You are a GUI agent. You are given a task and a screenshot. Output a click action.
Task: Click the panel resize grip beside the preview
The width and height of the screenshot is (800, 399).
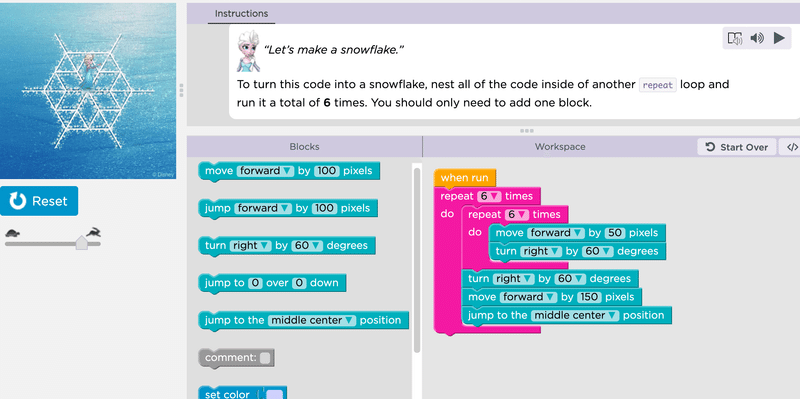[181, 90]
